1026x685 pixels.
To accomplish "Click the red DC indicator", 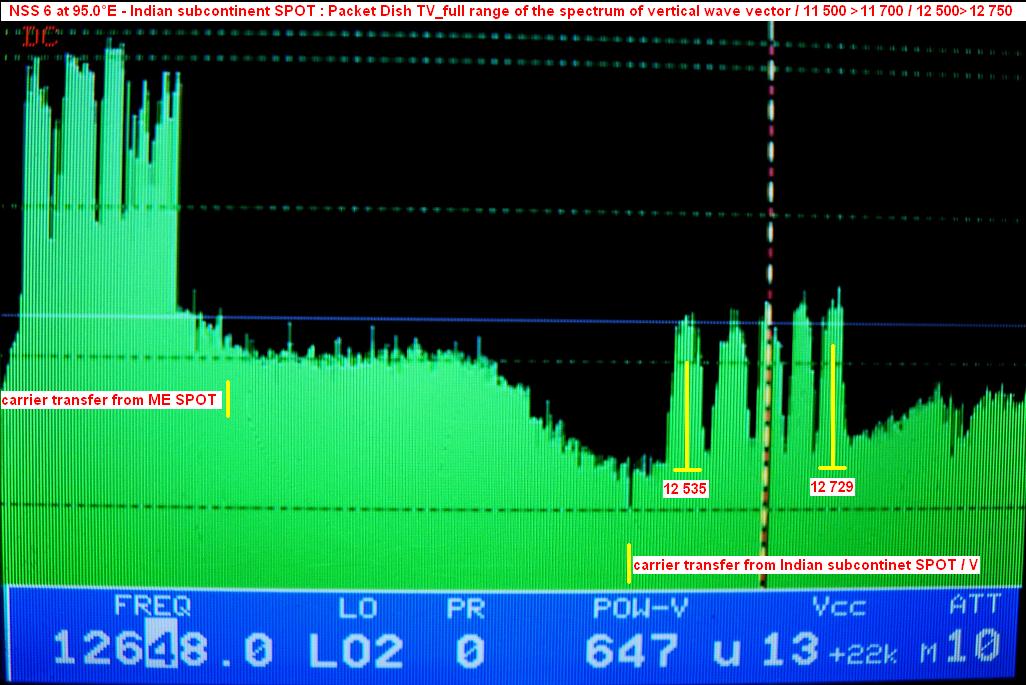I will [39, 38].
